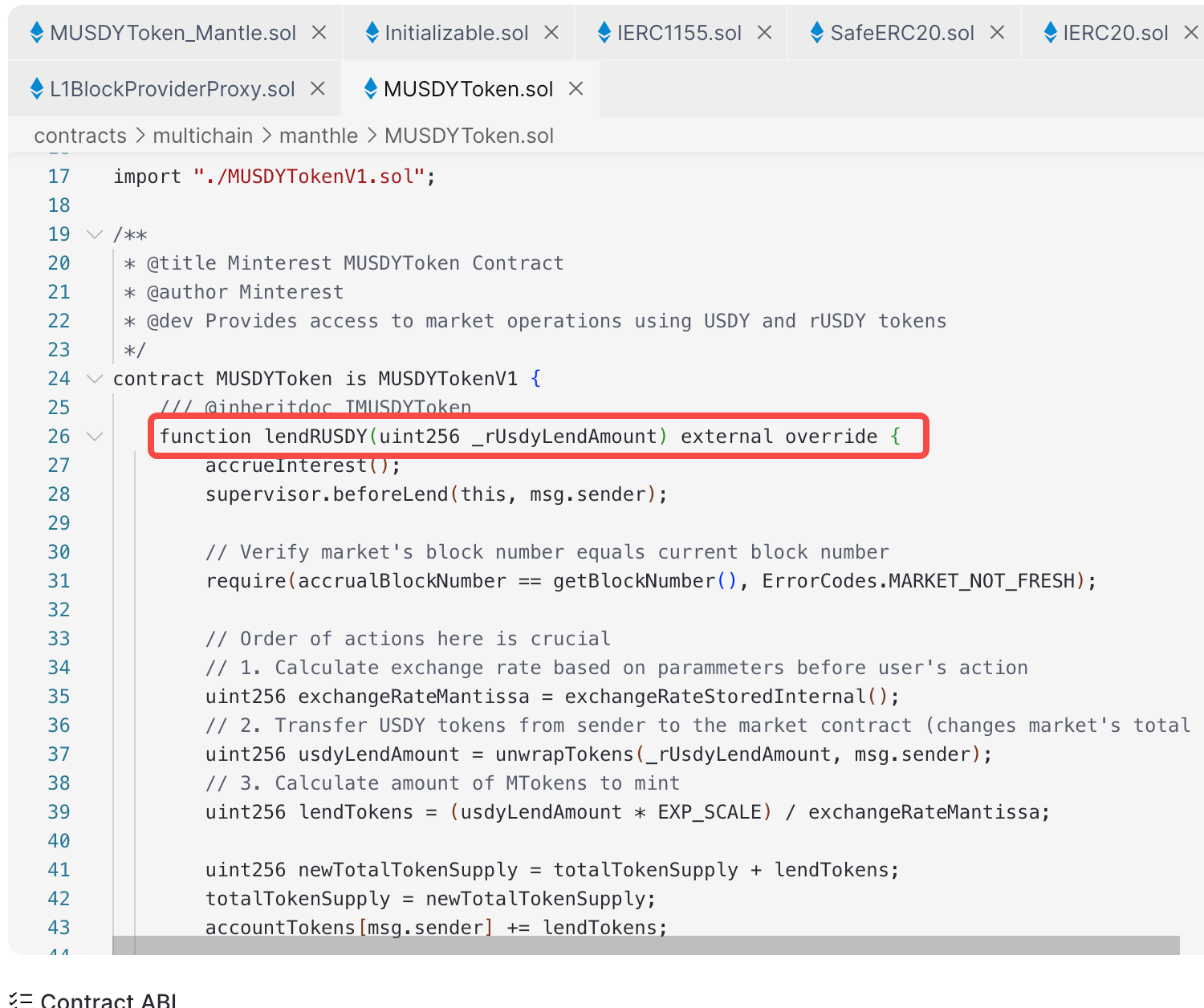Click the 'accountTokens[msg.sender] += lendTokens;' line
This screenshot has height=1008, width=1204.
[x=436, y=928]
